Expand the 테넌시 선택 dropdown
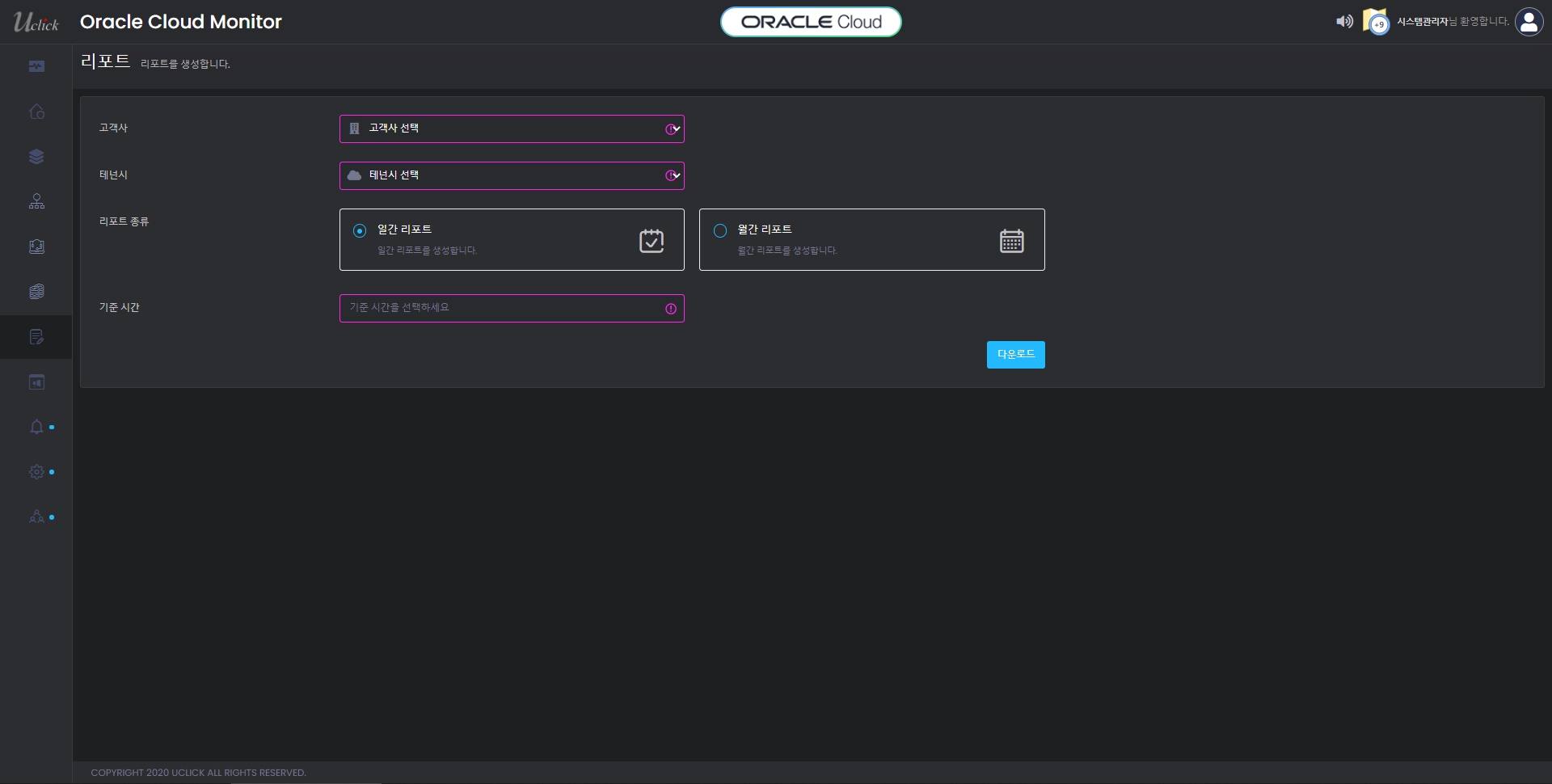This screenshot has height=784, width=1552. tap(512, 176)
